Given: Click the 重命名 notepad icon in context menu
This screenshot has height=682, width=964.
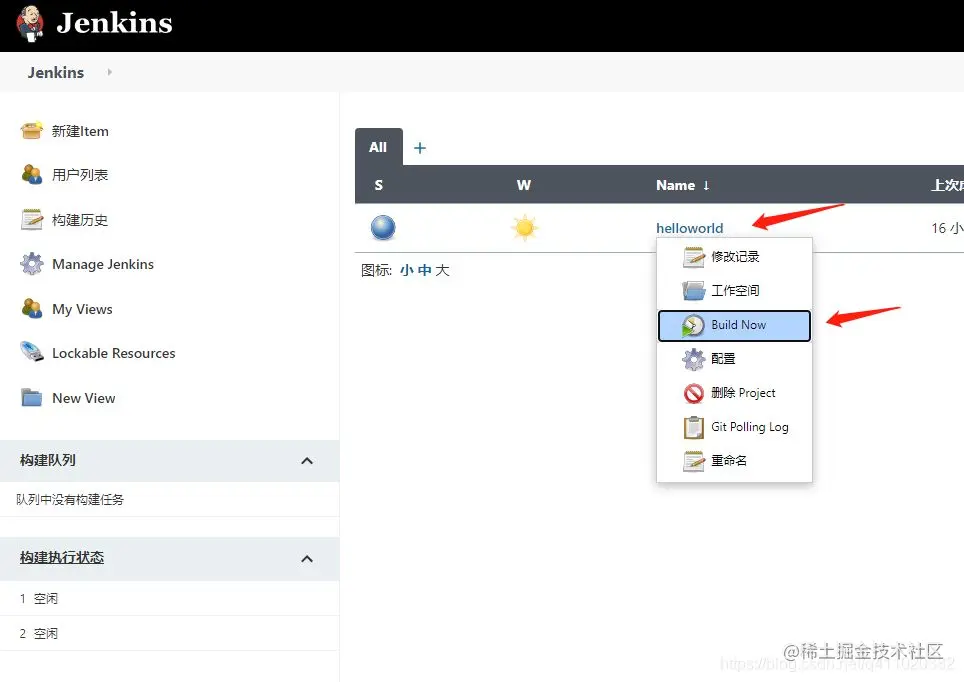Looking at the screenshot, I should [693, 461].
